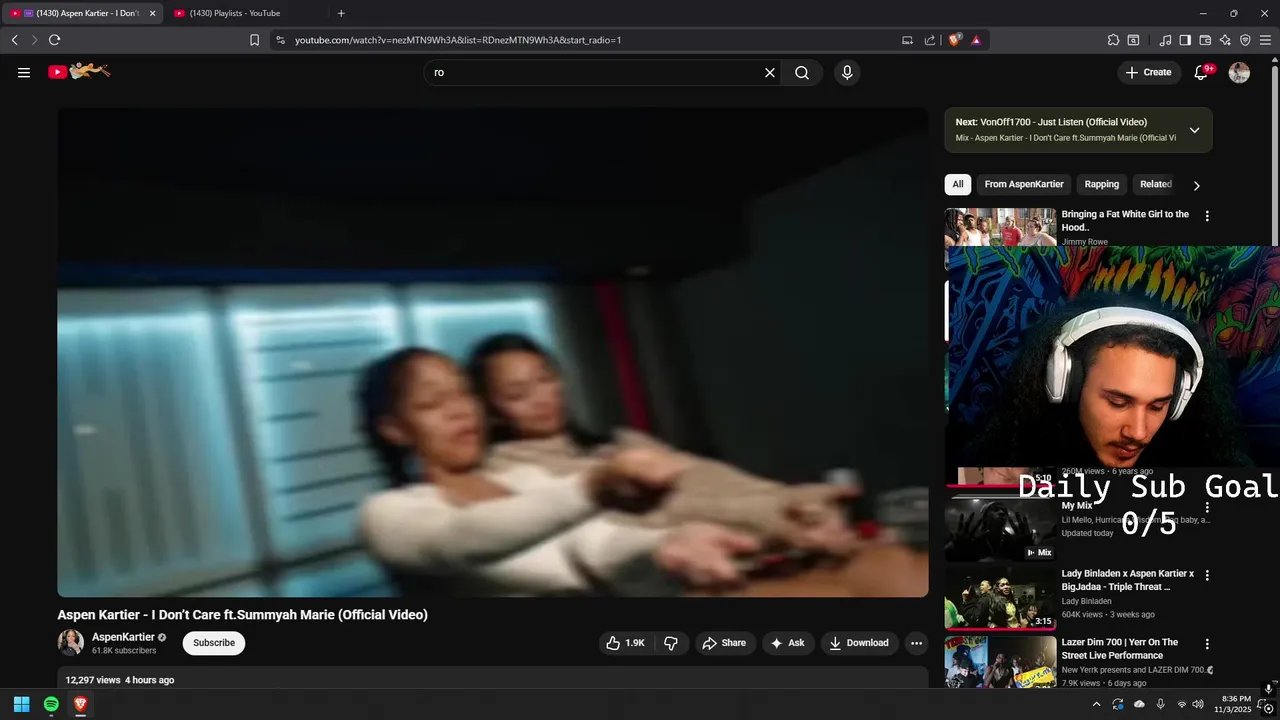1280x720 pixels.
Task: Open Lazer Dim 700 Yerr video title
Action: 1119,649
